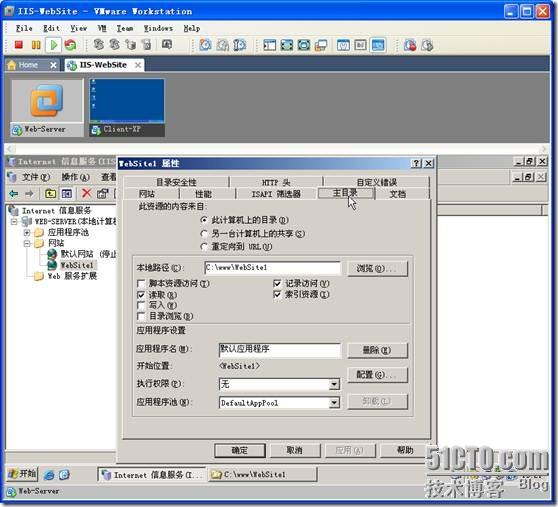558x507 pixels.
Task: Open the 执行权限 dropdown
Action: (334, 384)
